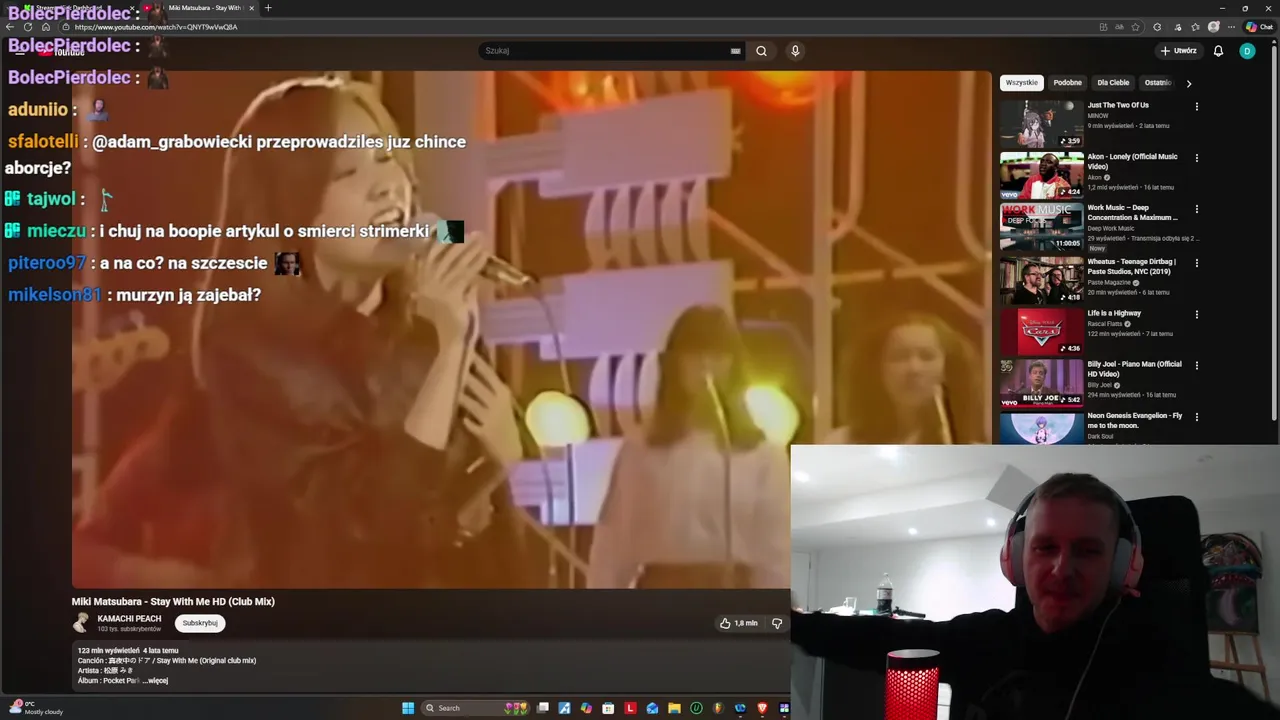
Task: Open File Explorer from taskbar
Action: 674,708
